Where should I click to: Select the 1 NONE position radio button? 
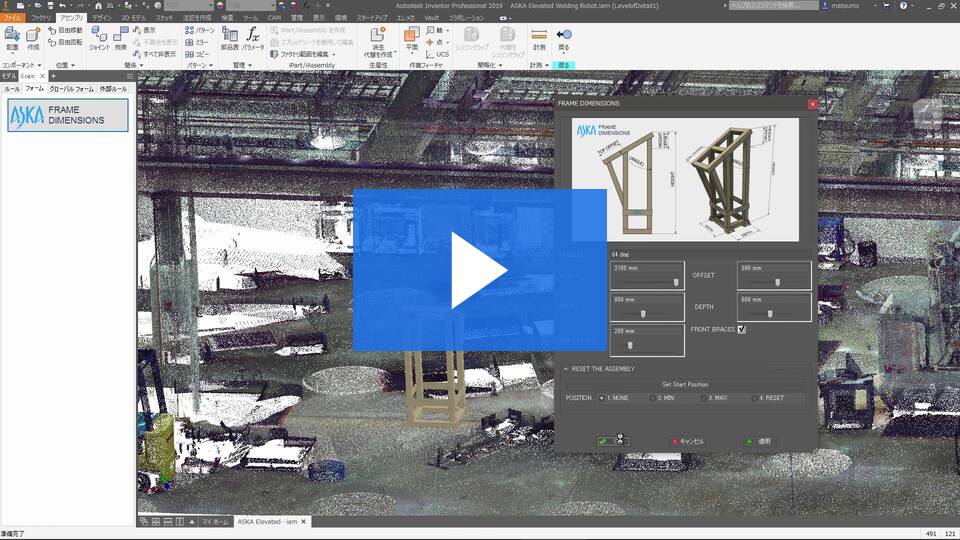tap(602, 398)
